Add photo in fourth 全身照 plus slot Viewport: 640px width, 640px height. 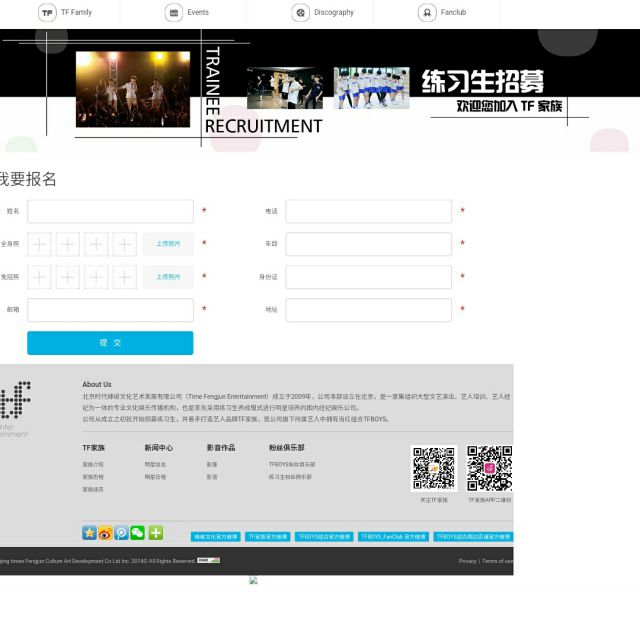[124, 244]
